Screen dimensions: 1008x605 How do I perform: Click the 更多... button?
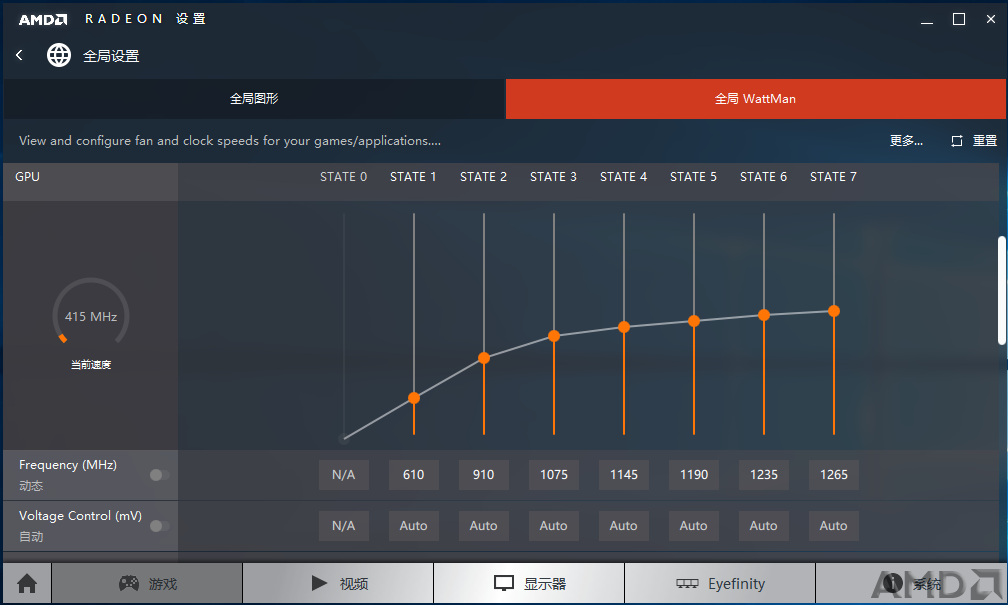tap(906, 141)
